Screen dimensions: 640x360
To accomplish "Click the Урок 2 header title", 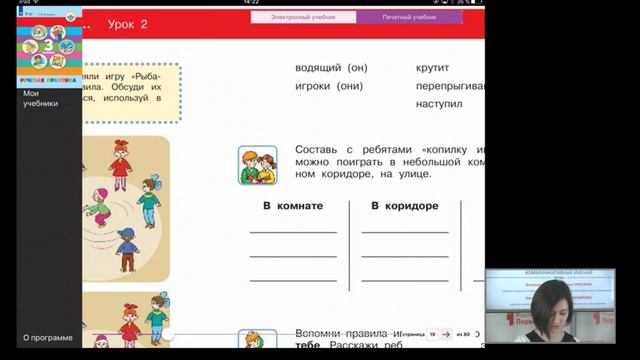I will tap(127, 24).
